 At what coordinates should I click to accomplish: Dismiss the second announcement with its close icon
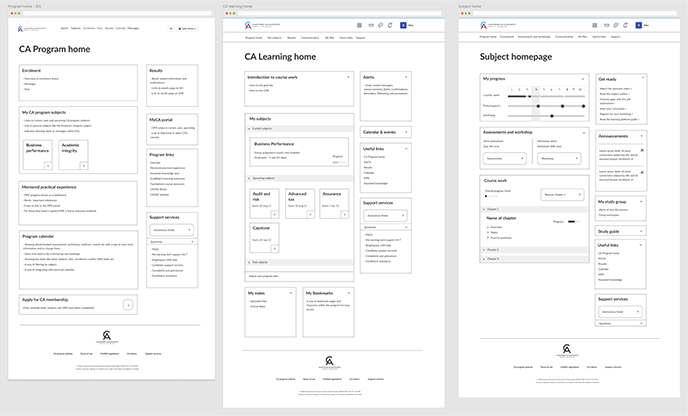tap(642, 173)
